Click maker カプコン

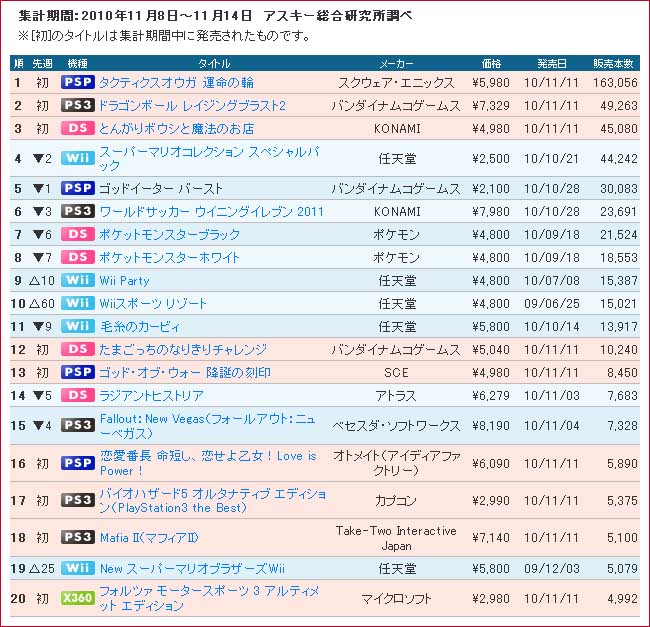396,501
